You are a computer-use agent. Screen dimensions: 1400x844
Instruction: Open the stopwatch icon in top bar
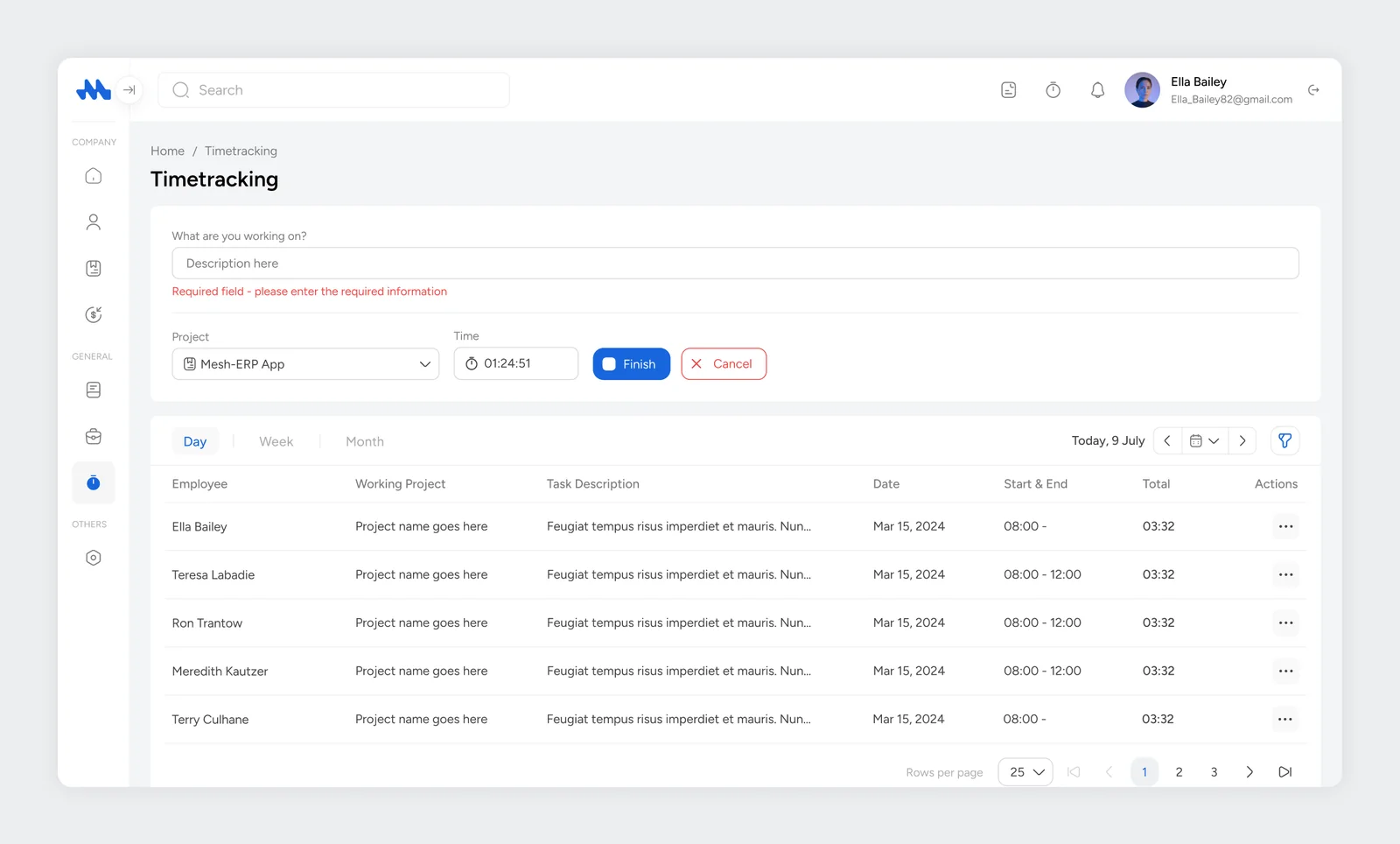[x=1053, y=90]
